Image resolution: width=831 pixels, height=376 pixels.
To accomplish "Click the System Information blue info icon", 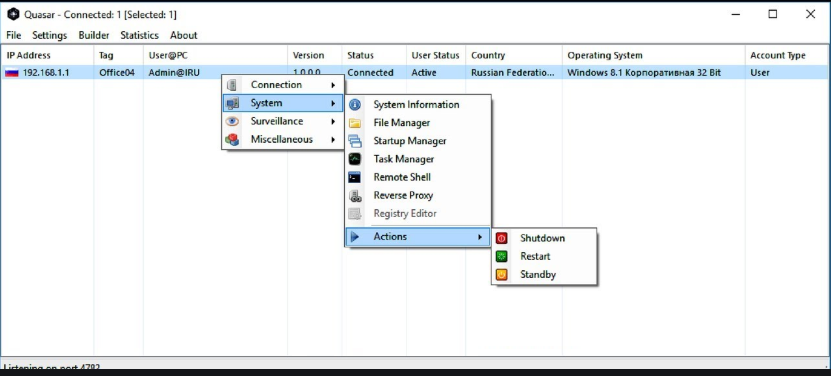I will click(x=355, y=104).
